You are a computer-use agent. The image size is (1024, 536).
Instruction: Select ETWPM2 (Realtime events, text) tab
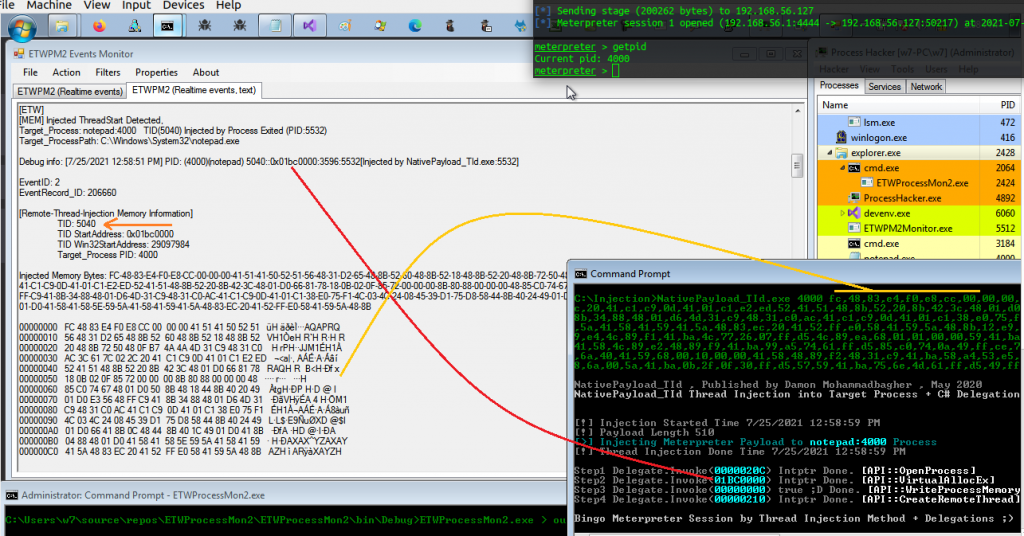tap(194, 90)
